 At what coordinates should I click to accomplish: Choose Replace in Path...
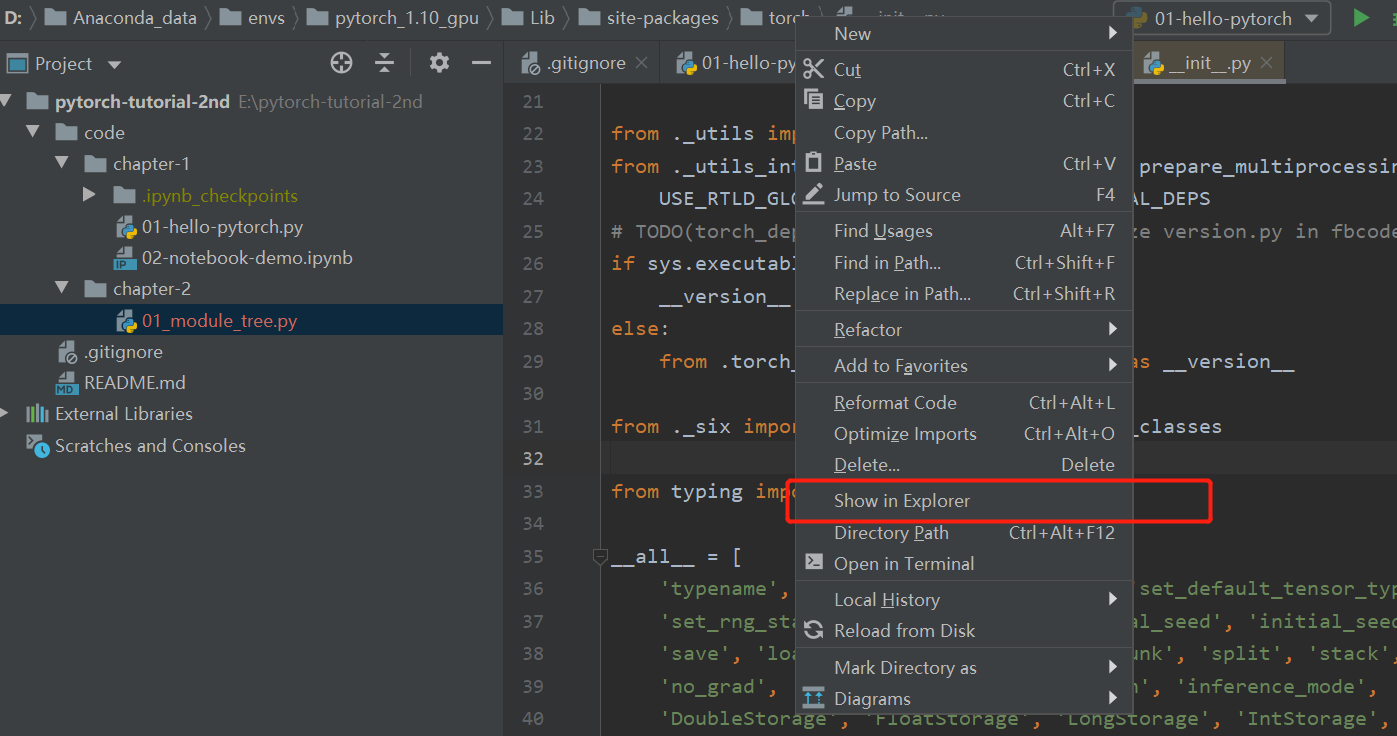coord(964,293)
